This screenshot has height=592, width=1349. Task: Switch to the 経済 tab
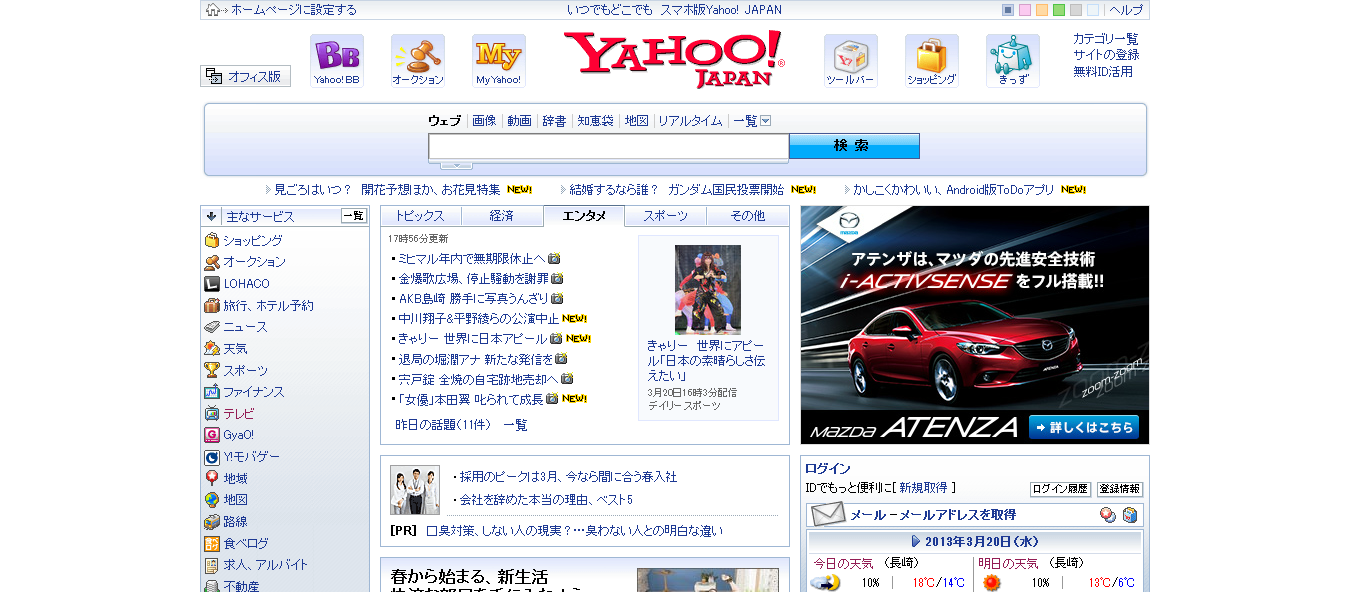[502, 216]
